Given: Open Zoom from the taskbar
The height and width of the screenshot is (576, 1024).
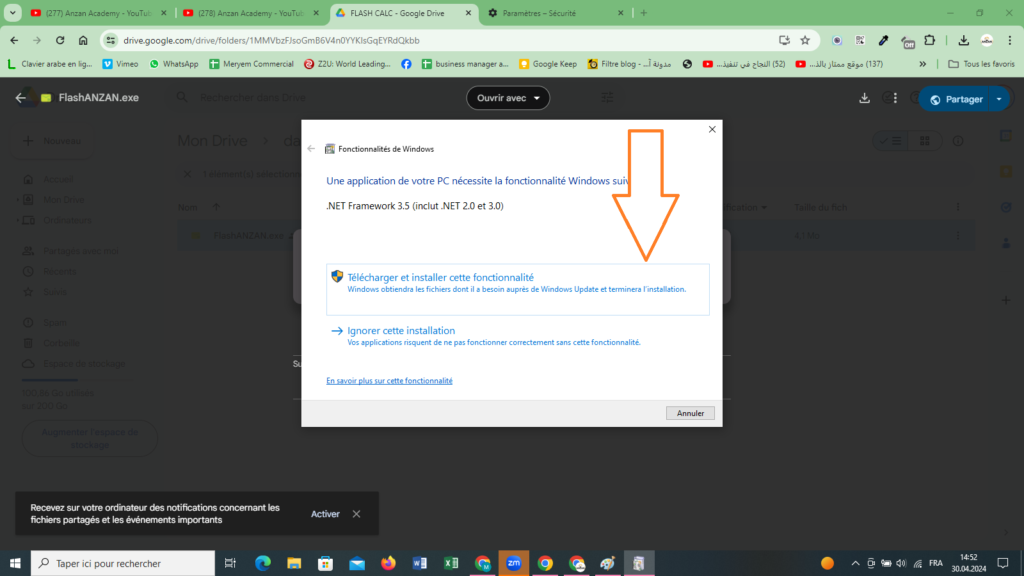Looking at the screenshot, I should [513, 563].
